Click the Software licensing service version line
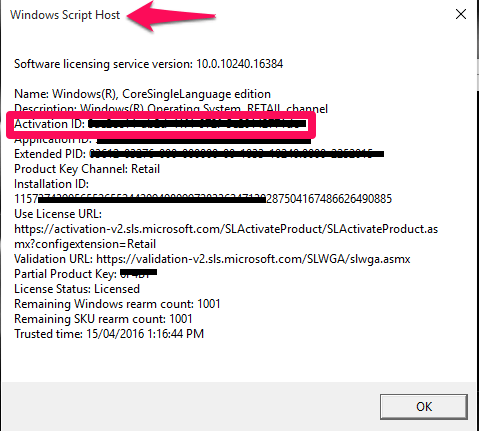The image size is (479, 431). 149,64
